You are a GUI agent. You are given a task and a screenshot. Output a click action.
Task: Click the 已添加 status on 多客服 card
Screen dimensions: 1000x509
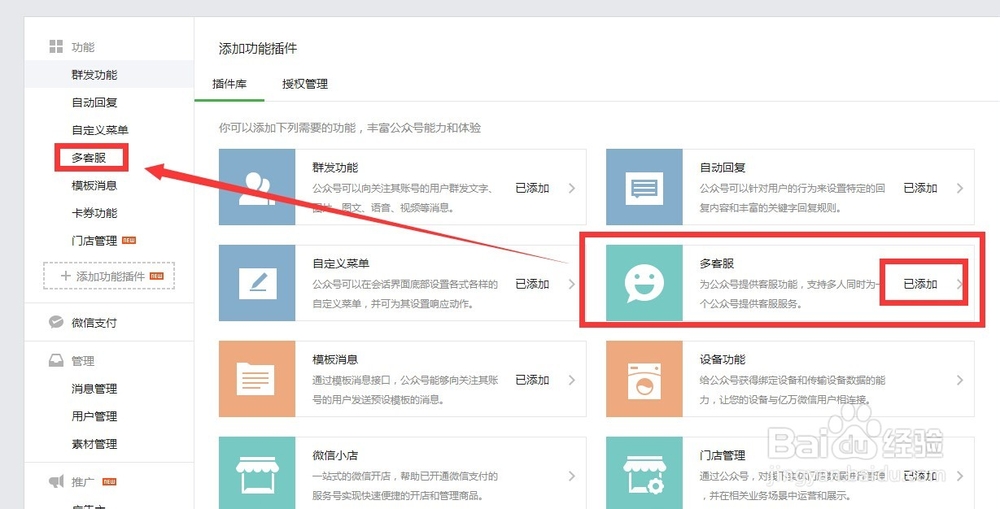pos(920,284)
